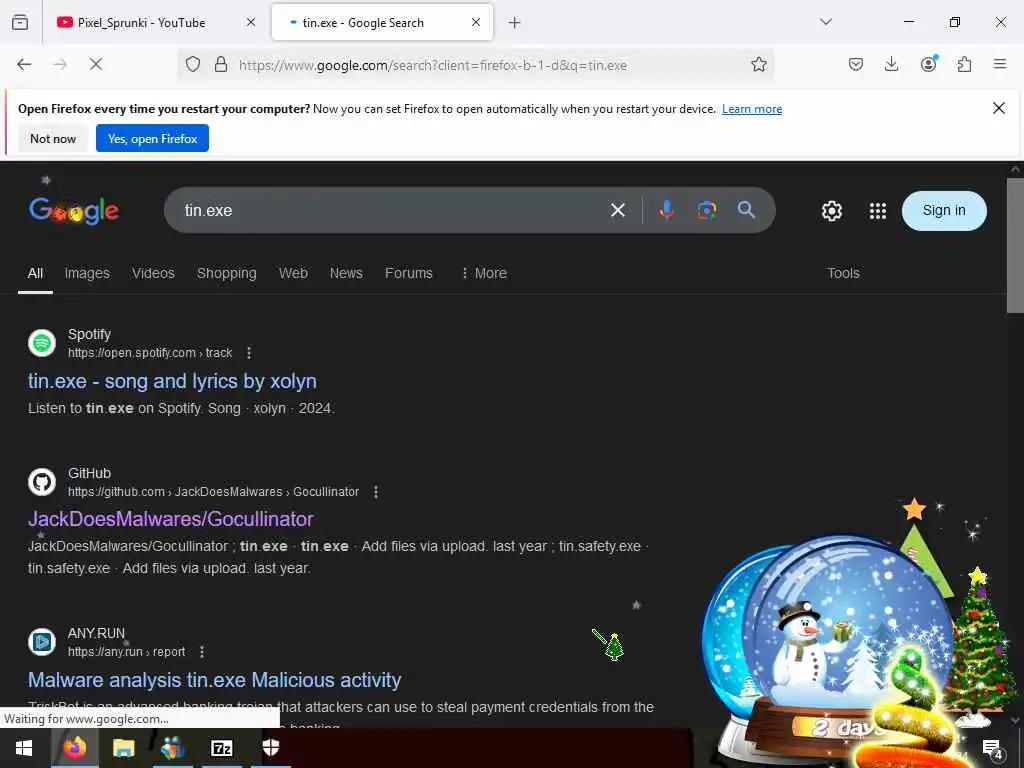1024x768 pixels.
Task: Expand the list all tabs chevron
Action: (x=826, y=22)
